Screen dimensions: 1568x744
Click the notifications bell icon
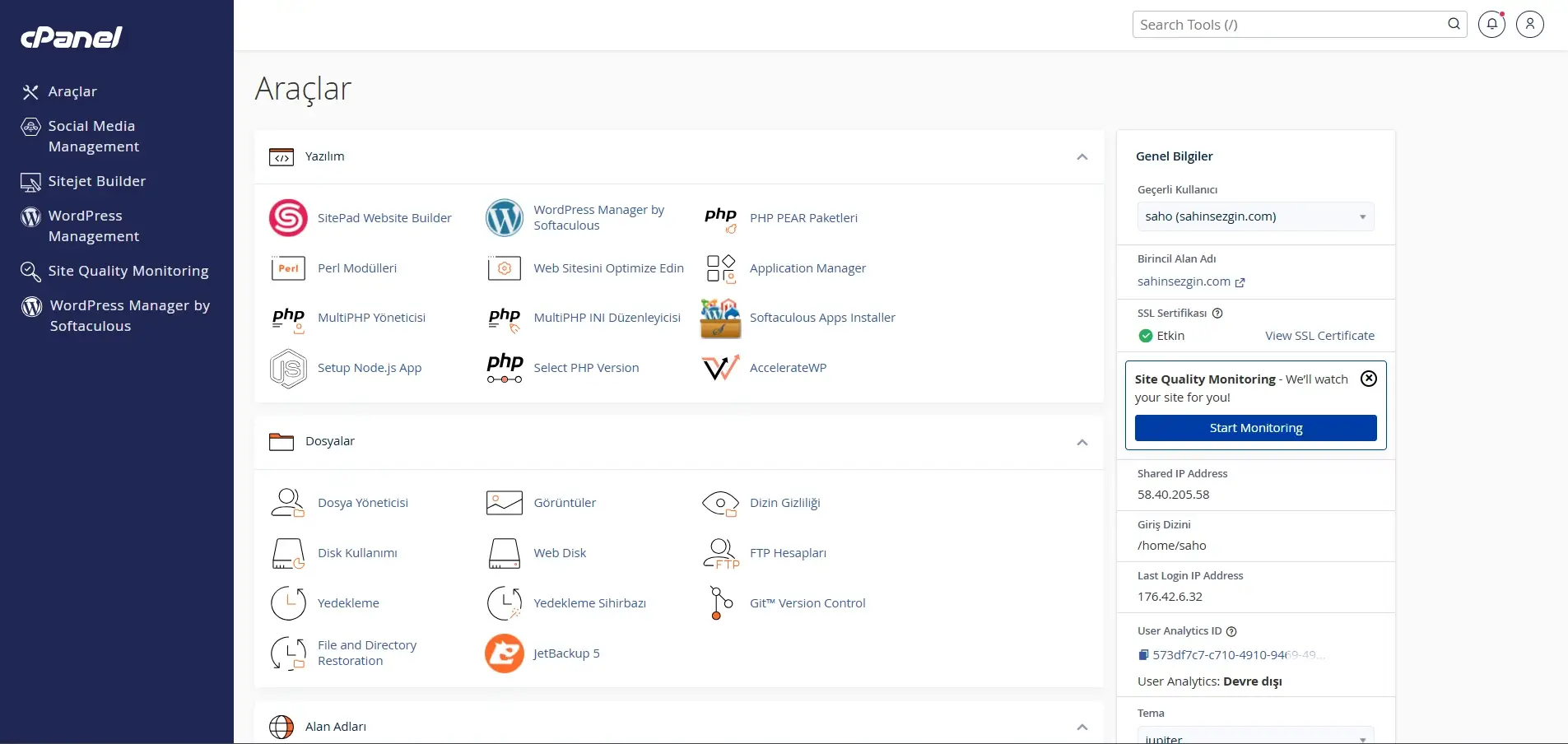[x=1492, y=24]
